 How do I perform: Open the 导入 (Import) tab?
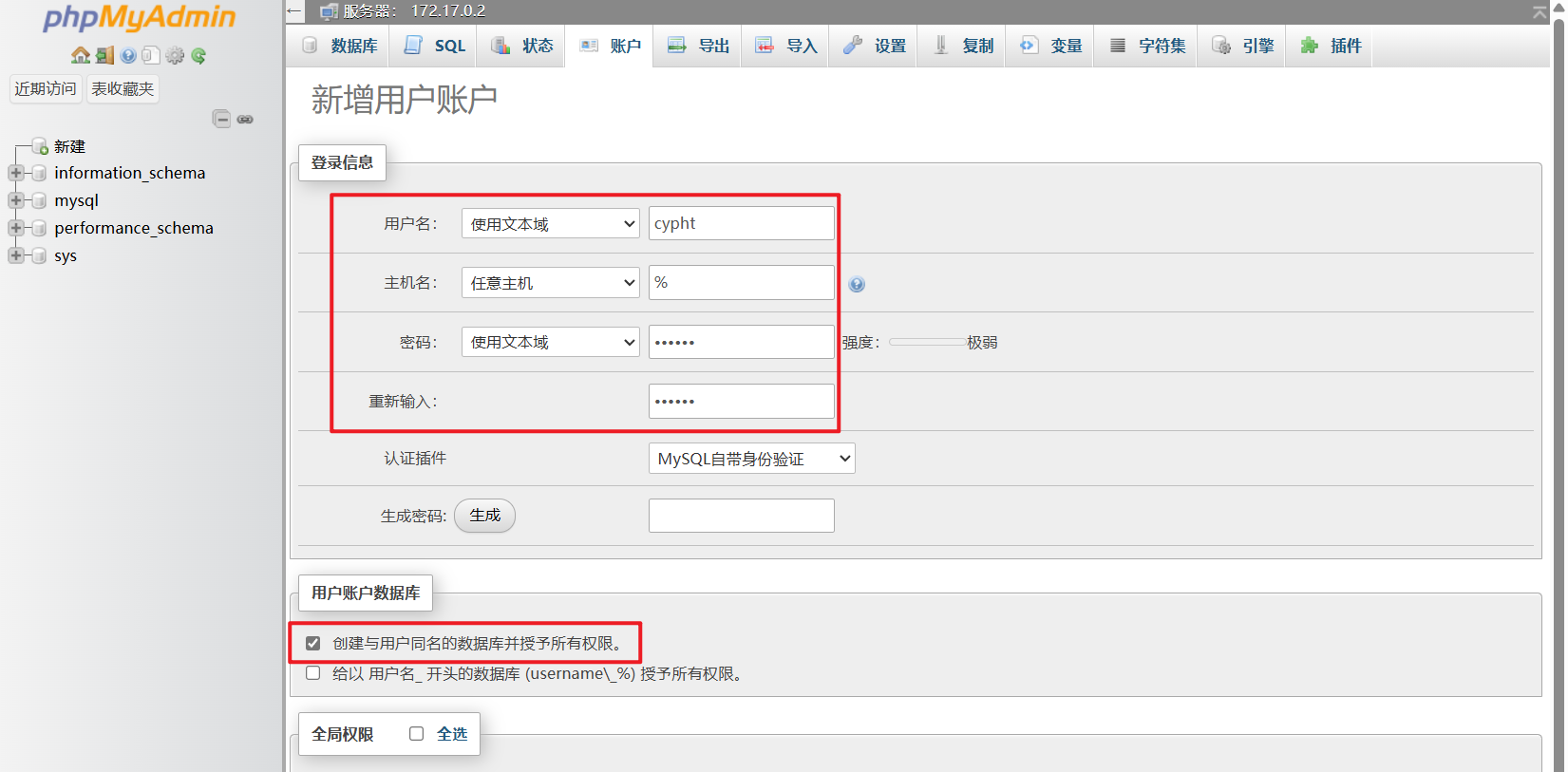tap(785, 46)
